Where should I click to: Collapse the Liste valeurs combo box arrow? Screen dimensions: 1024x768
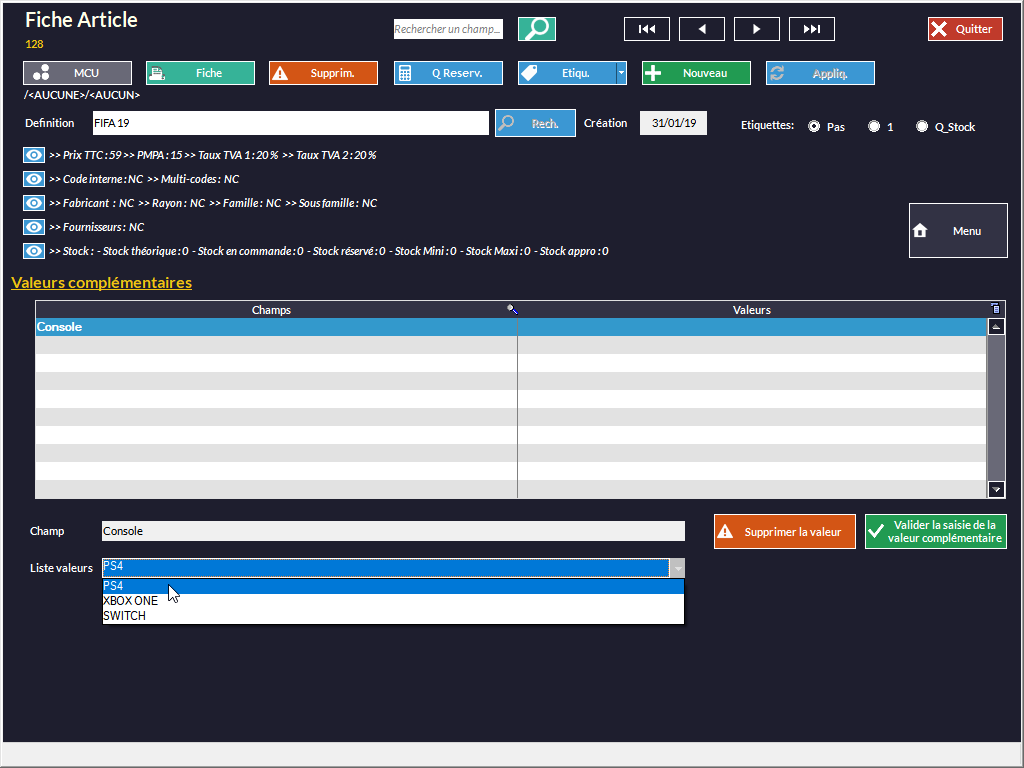click(x=677, y=568)
